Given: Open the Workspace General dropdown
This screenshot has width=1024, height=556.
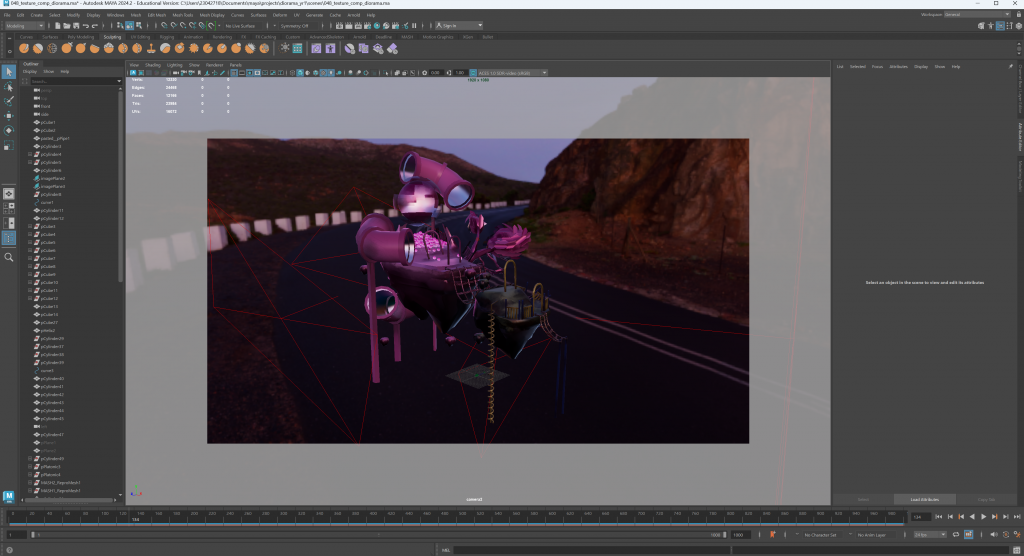Looking at the screenshot, I should [976, 14].
